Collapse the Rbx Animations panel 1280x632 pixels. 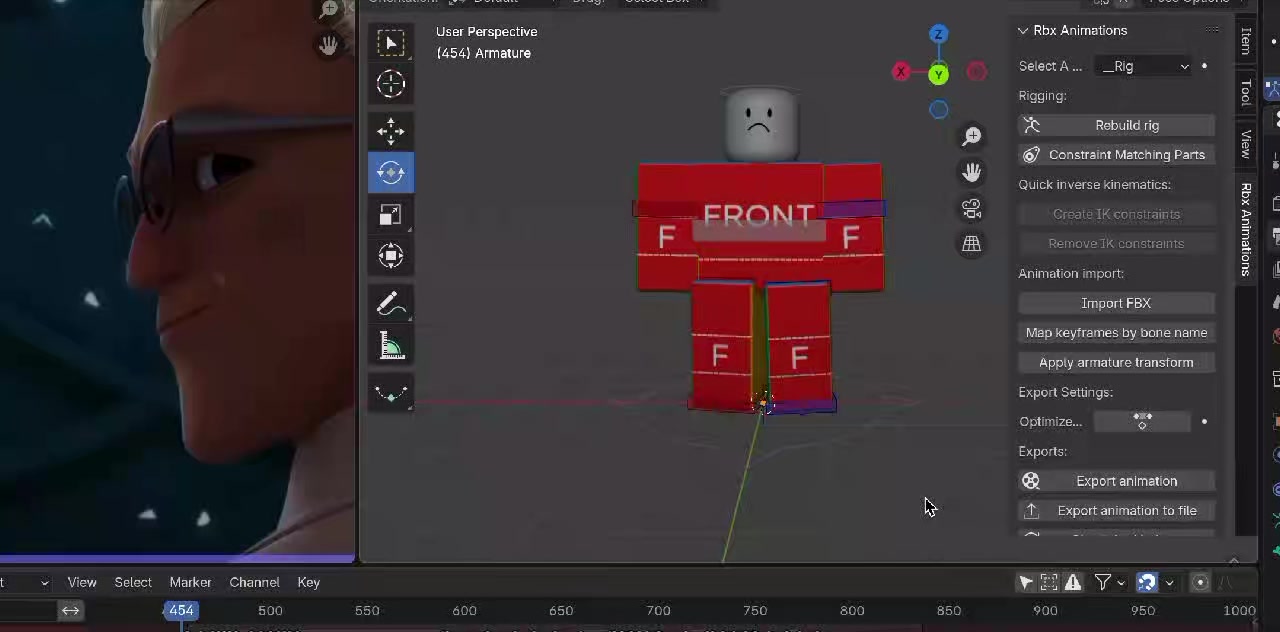(1023, 31)
